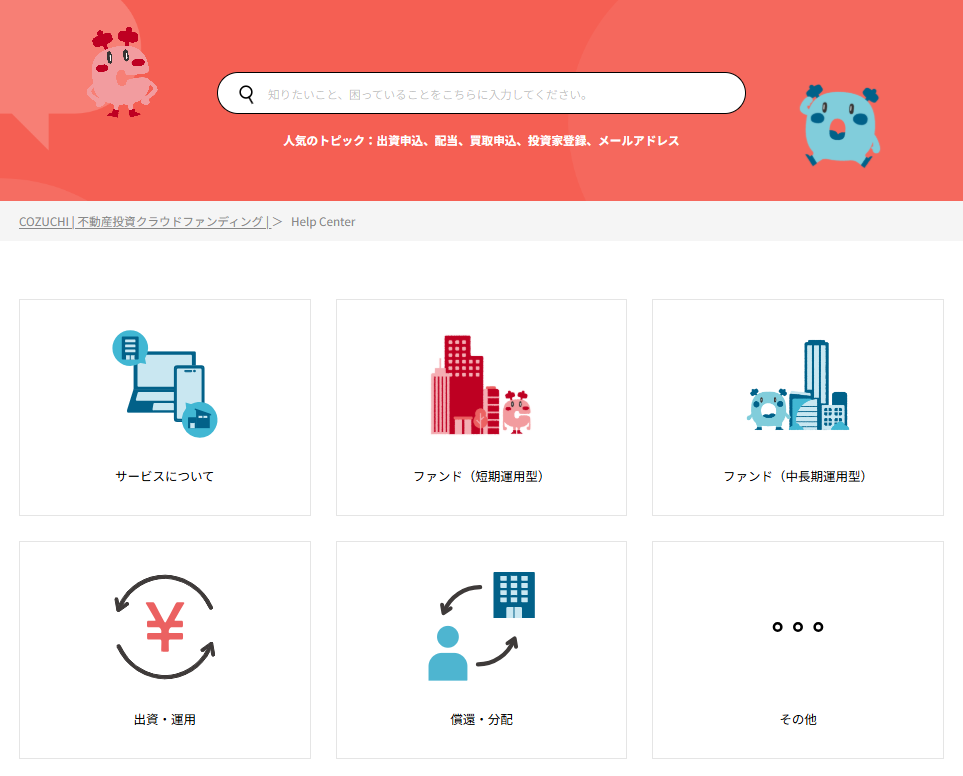
Task: Click the pink mascot character in banner
Action: 122,72
